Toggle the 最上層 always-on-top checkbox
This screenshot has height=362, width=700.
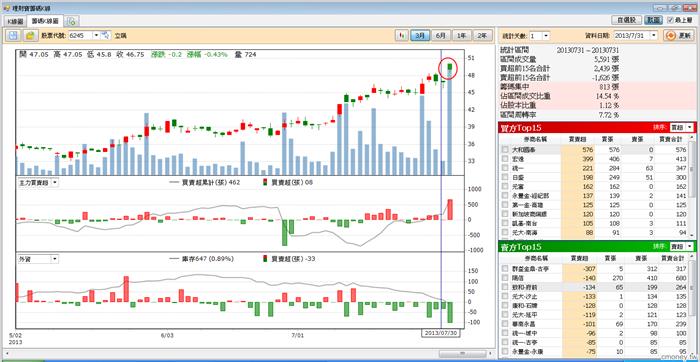click(671, 20)
